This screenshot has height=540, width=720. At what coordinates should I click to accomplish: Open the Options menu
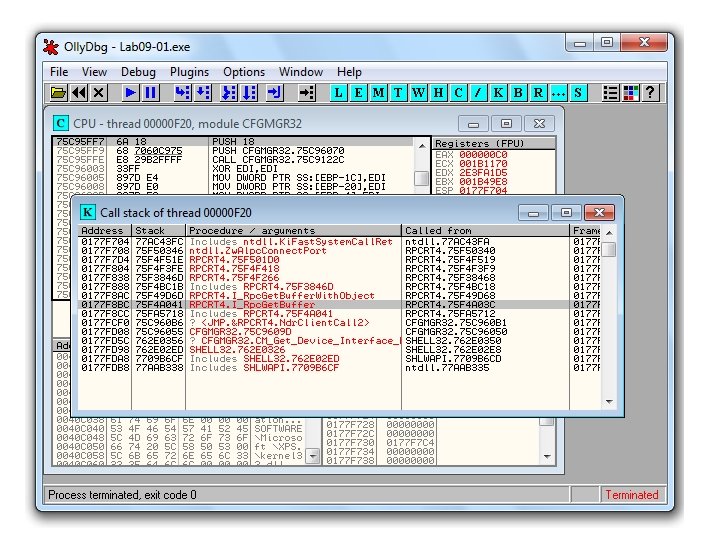[244, 72]
